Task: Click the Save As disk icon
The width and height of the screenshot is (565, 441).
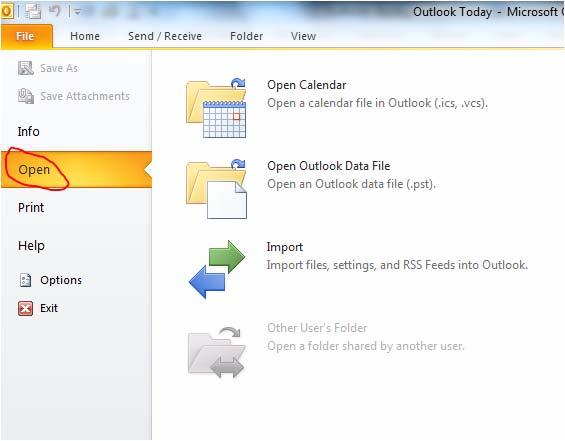Action: pos(26,68)
